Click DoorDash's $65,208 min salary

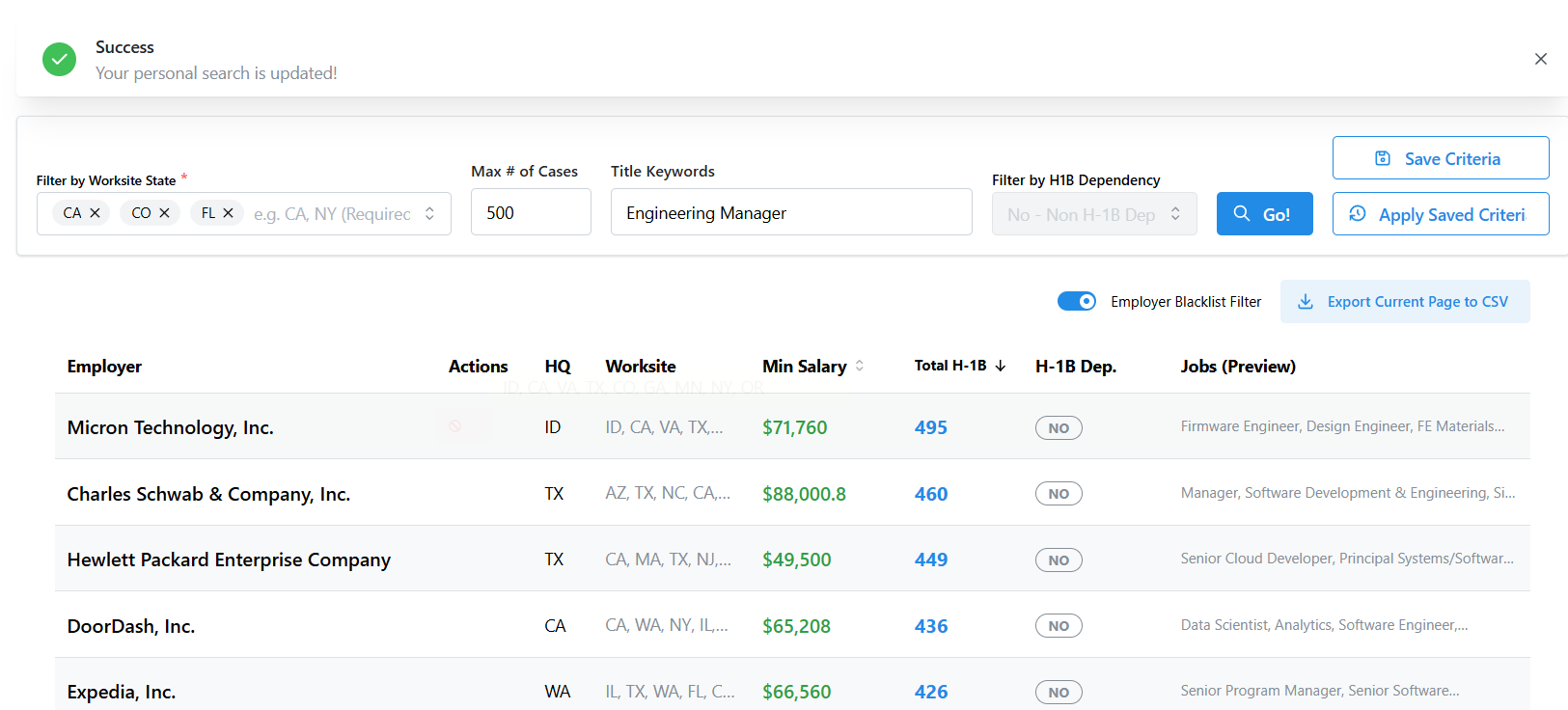coord(796,626)
